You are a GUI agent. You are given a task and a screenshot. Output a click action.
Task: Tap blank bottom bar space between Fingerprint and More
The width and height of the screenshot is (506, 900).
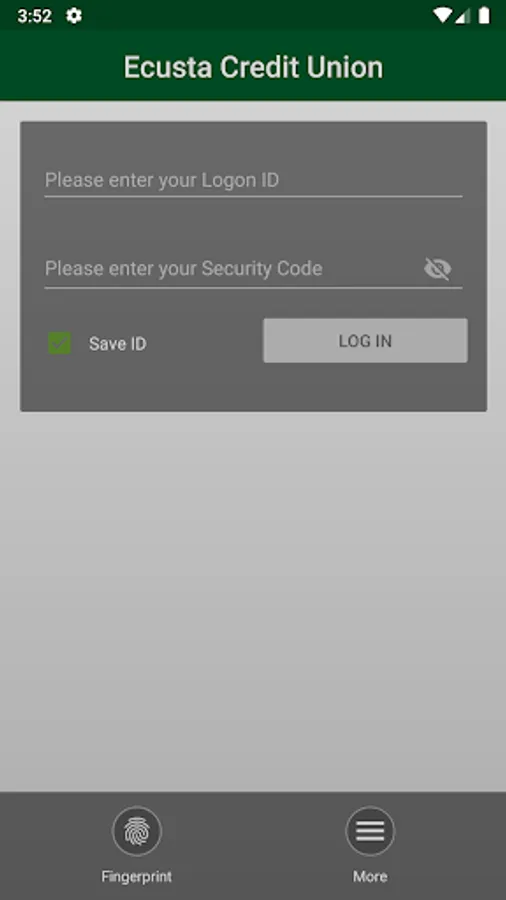[253, 845]
